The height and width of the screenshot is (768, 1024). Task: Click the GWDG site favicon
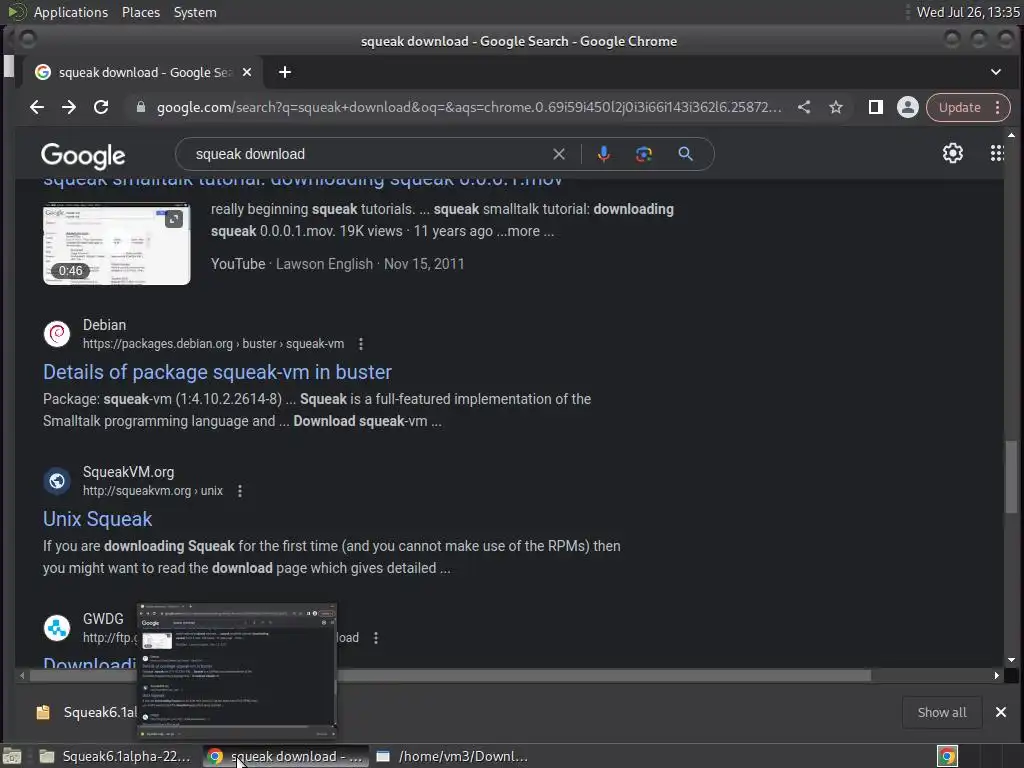[57, 628]
